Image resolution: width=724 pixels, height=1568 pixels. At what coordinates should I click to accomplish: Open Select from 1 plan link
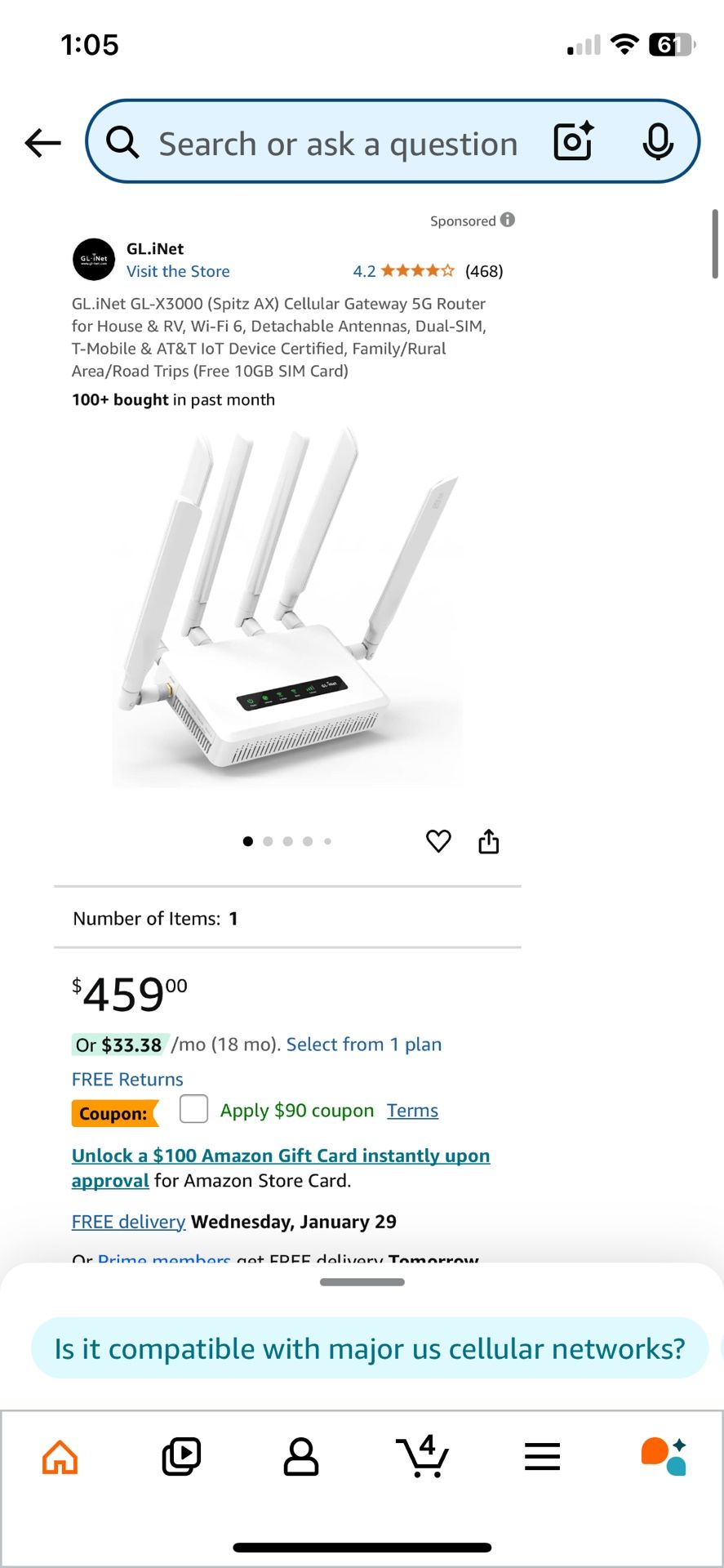coord(363,1045)
